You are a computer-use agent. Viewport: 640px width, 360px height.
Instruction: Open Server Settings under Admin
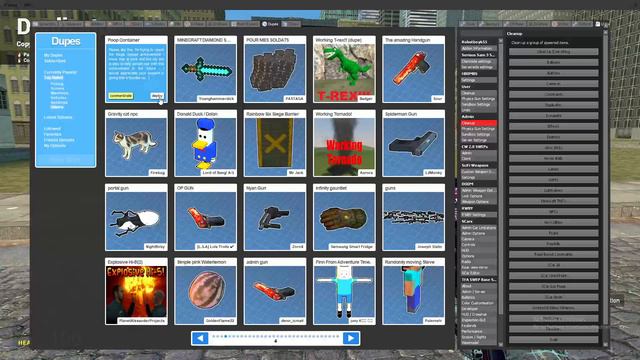478,140
